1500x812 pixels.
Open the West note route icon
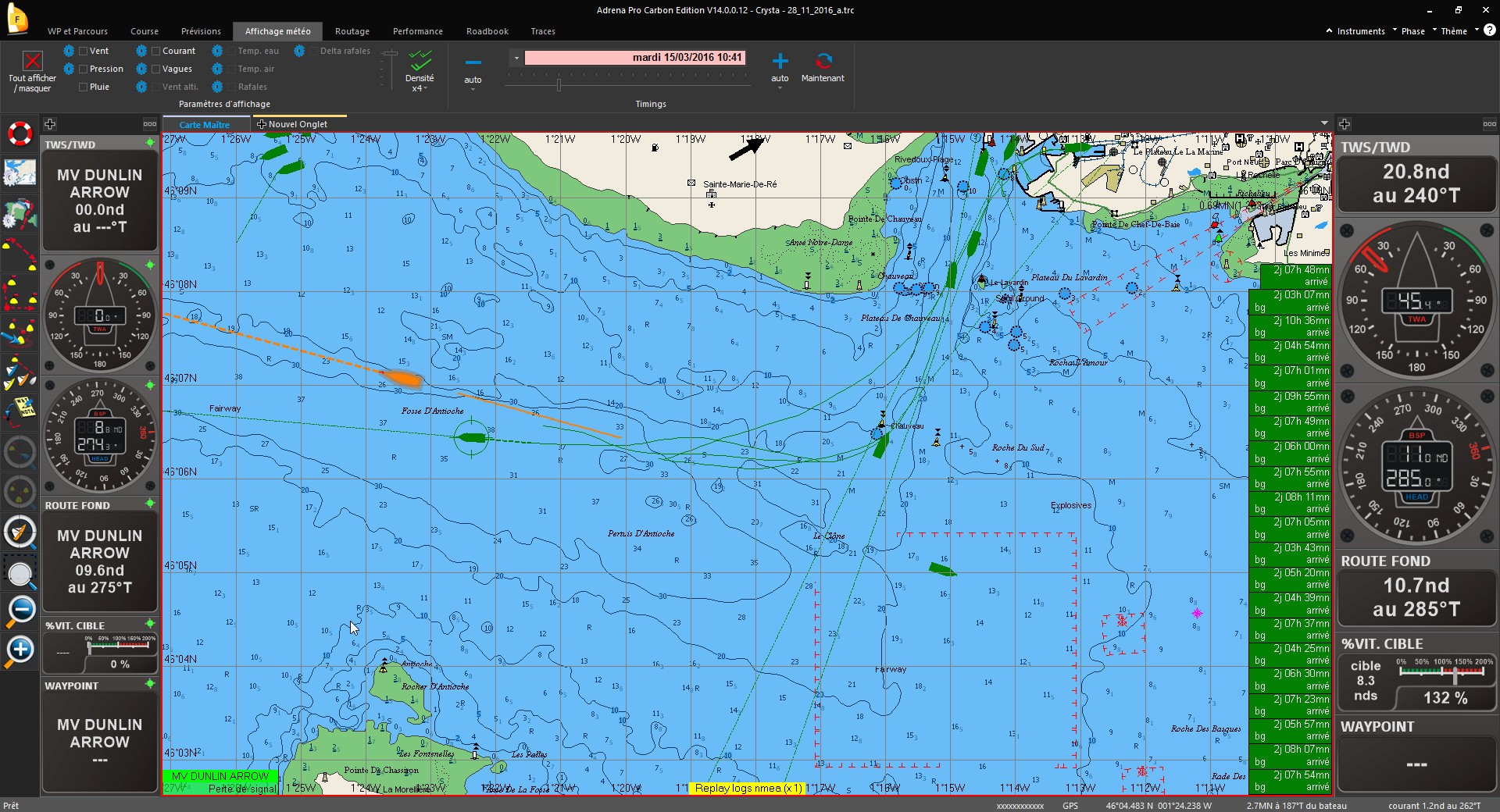pyautogui.click(x=20, y=413)
